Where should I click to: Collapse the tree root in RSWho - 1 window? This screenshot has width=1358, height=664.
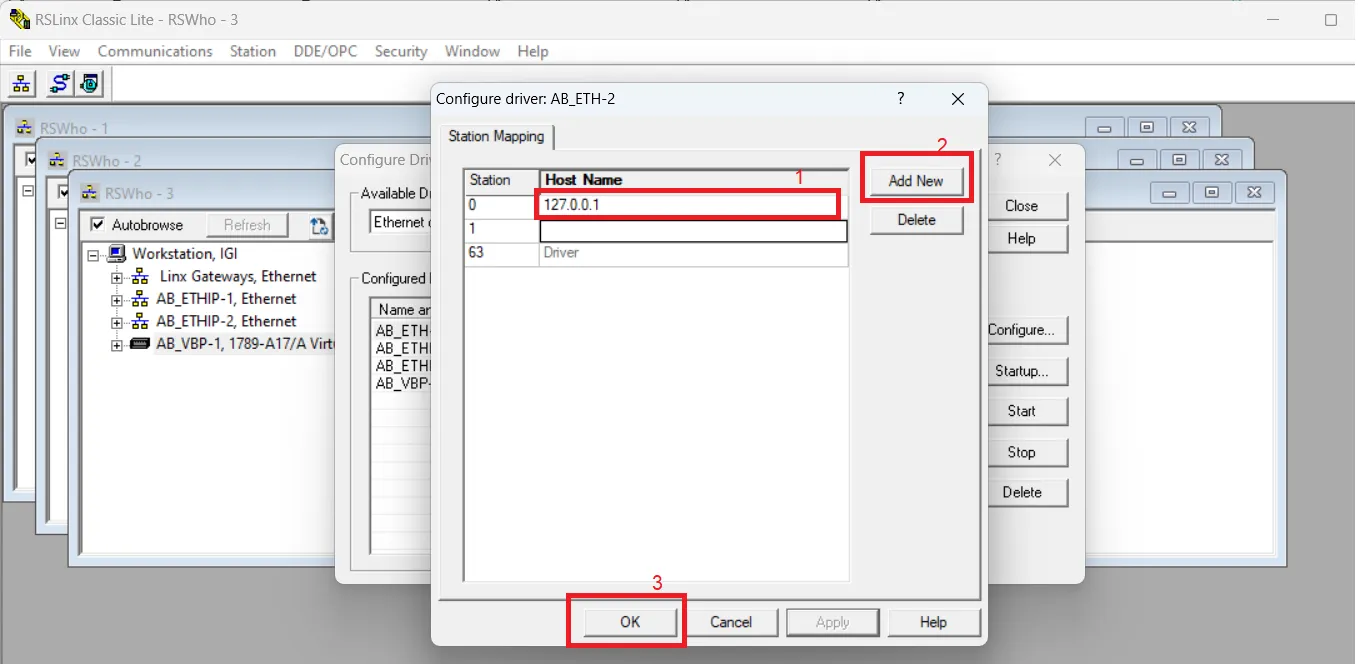pos(28,190)
